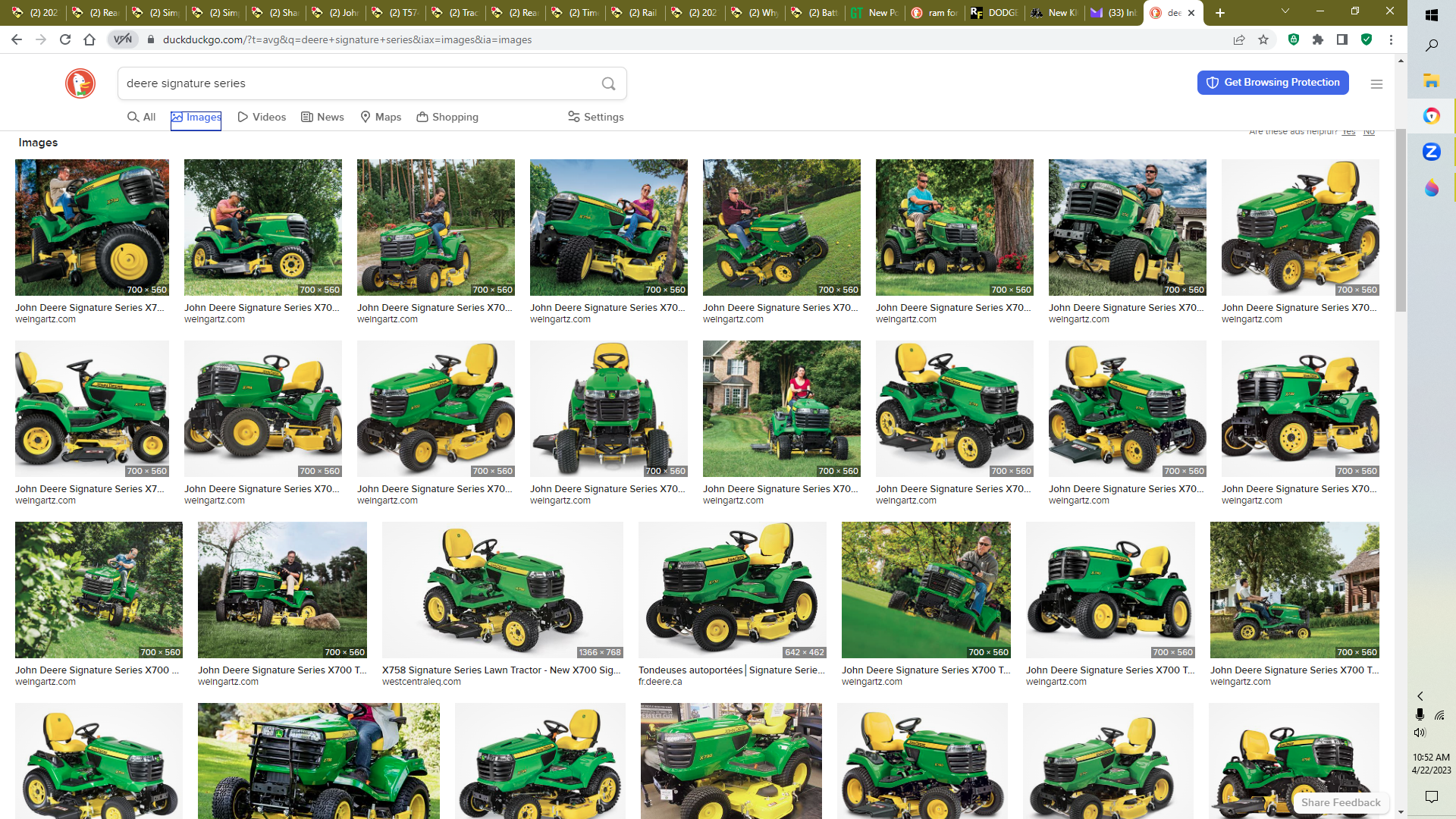Open the browser home page
The height and width of the screenshot is (819, 1456).
(x=89, y=39)
